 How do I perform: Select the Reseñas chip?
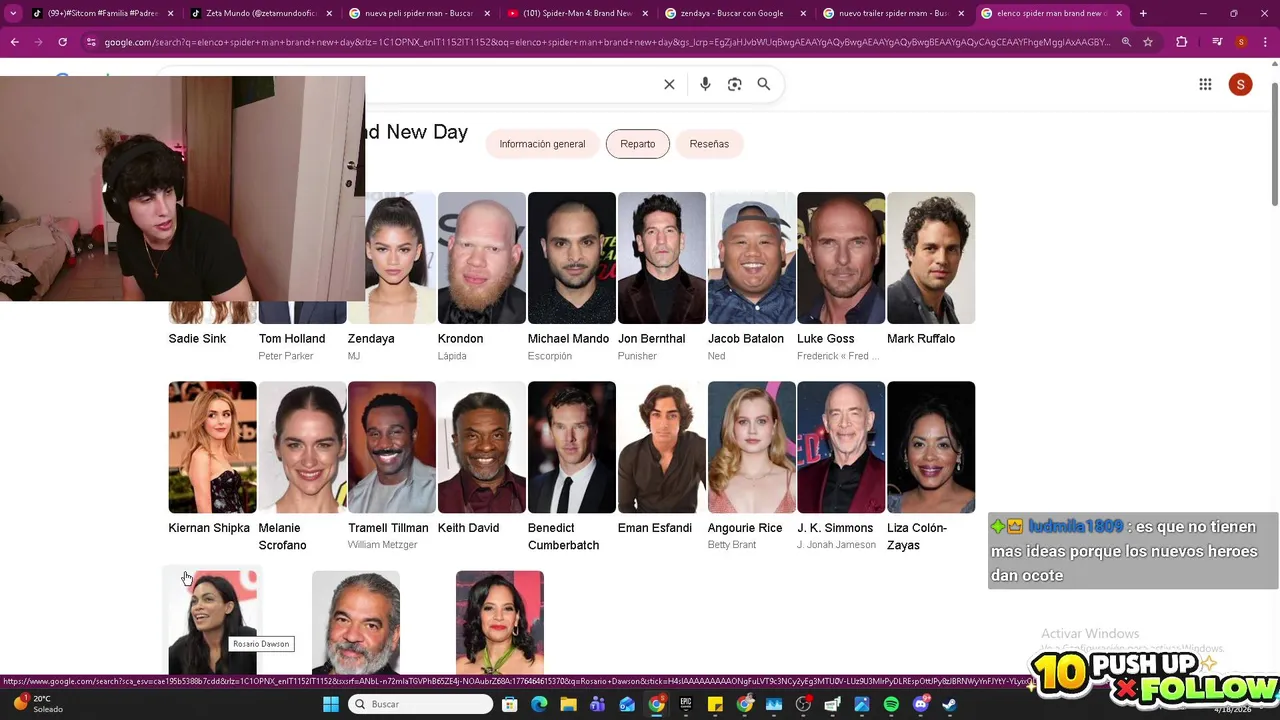click(x=709, y=144)
